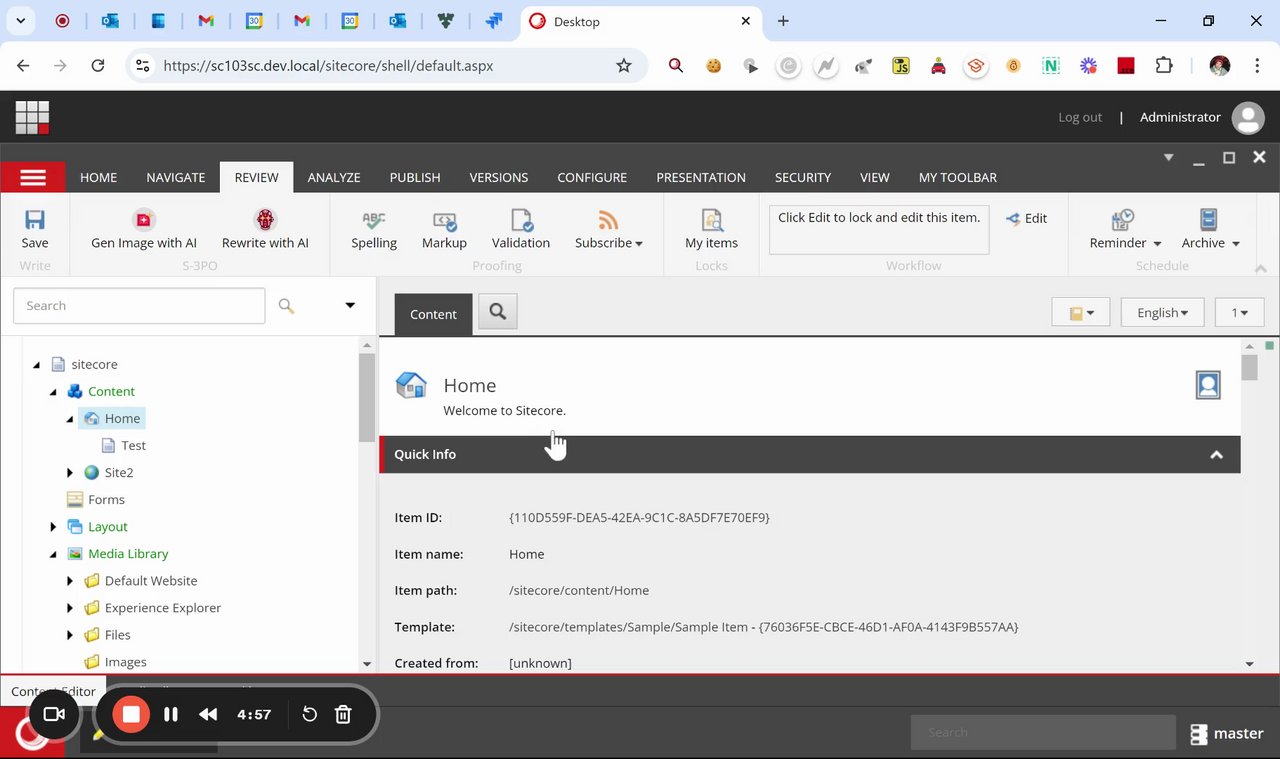Run the Validation tool
This screenshot has height=759, width=1280.
point(521,229)
